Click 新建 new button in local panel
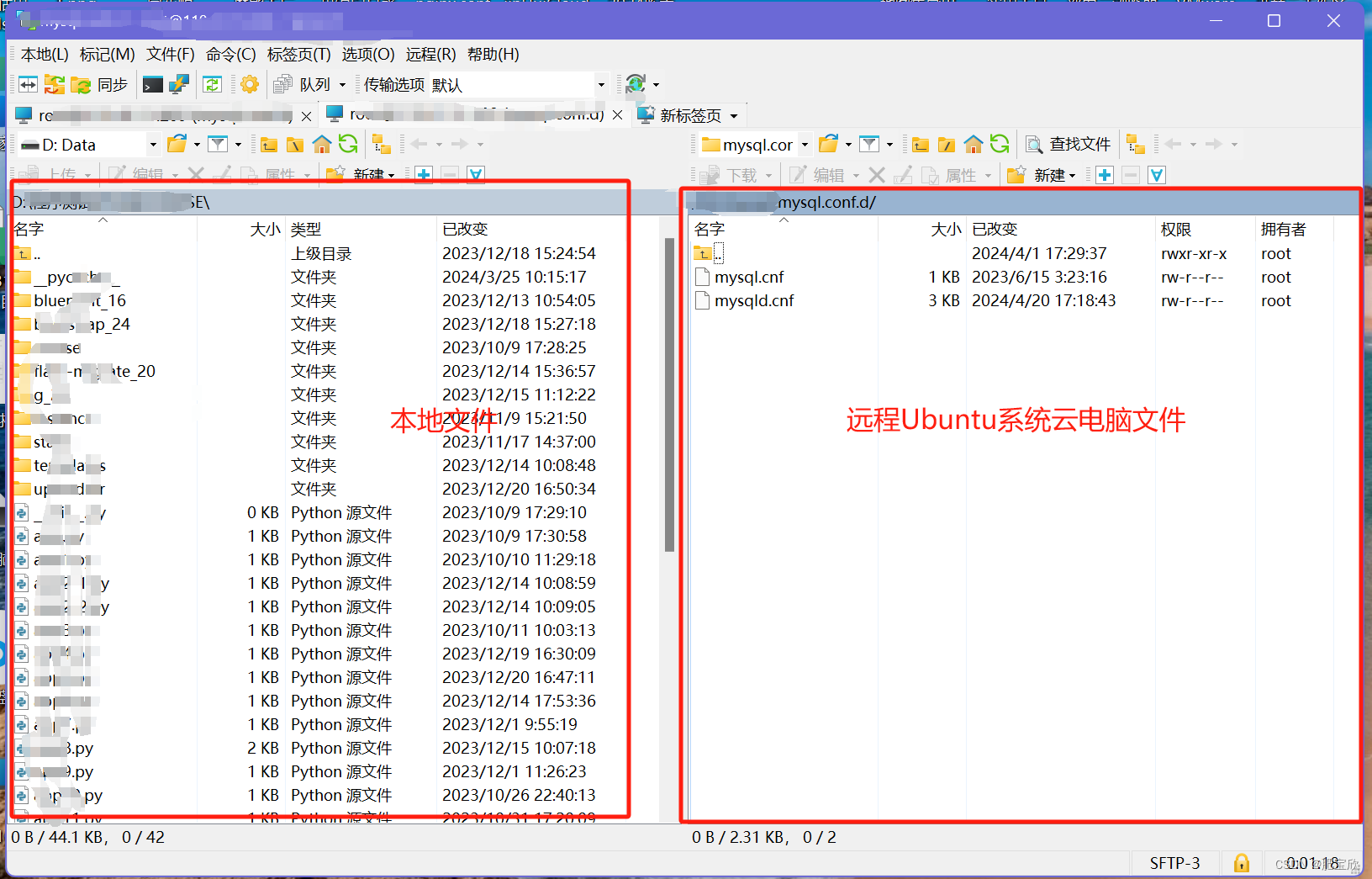This screenshot has width=1372, height=879. pos(361,174)
